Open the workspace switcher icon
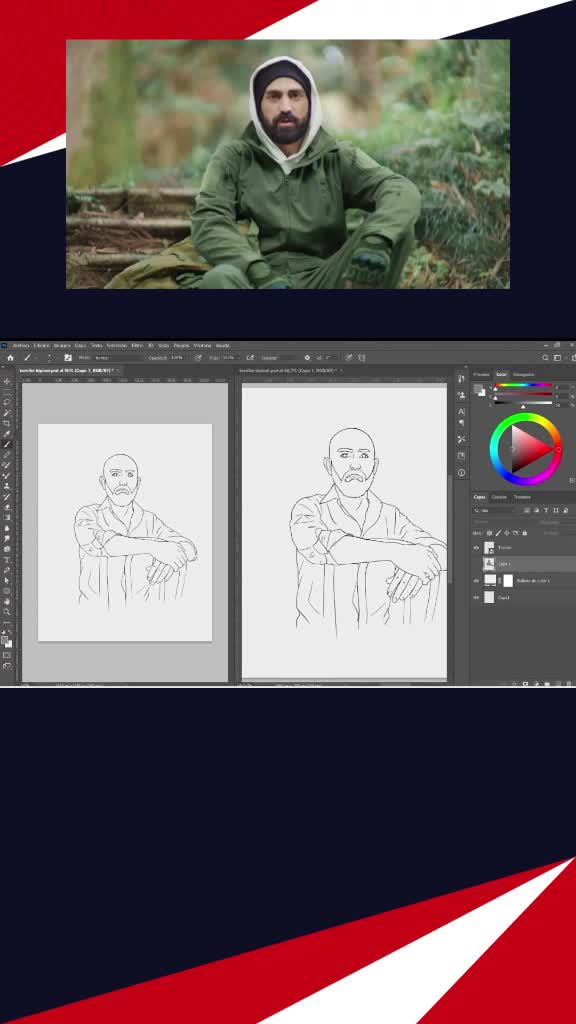Viewport: 576px width, 1024px height. (557, 358)
